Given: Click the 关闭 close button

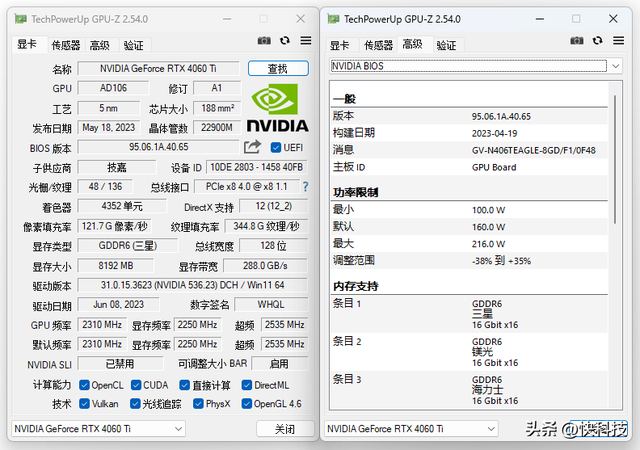Looking at the screenshot, I should pos(285,429).
